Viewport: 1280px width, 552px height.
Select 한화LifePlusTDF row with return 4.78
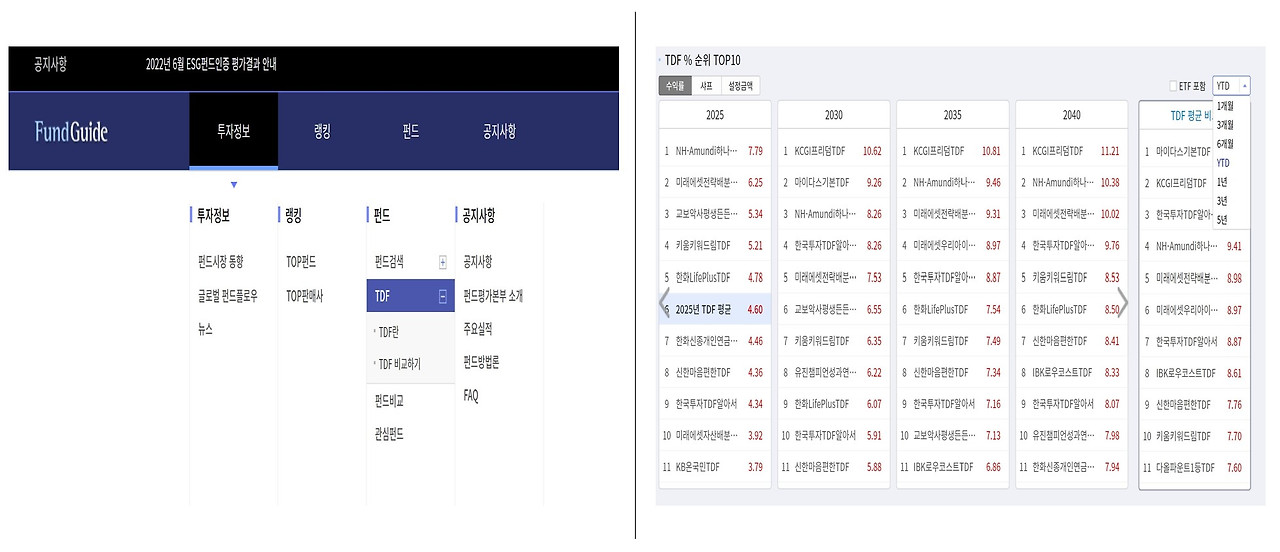[715, 277]
